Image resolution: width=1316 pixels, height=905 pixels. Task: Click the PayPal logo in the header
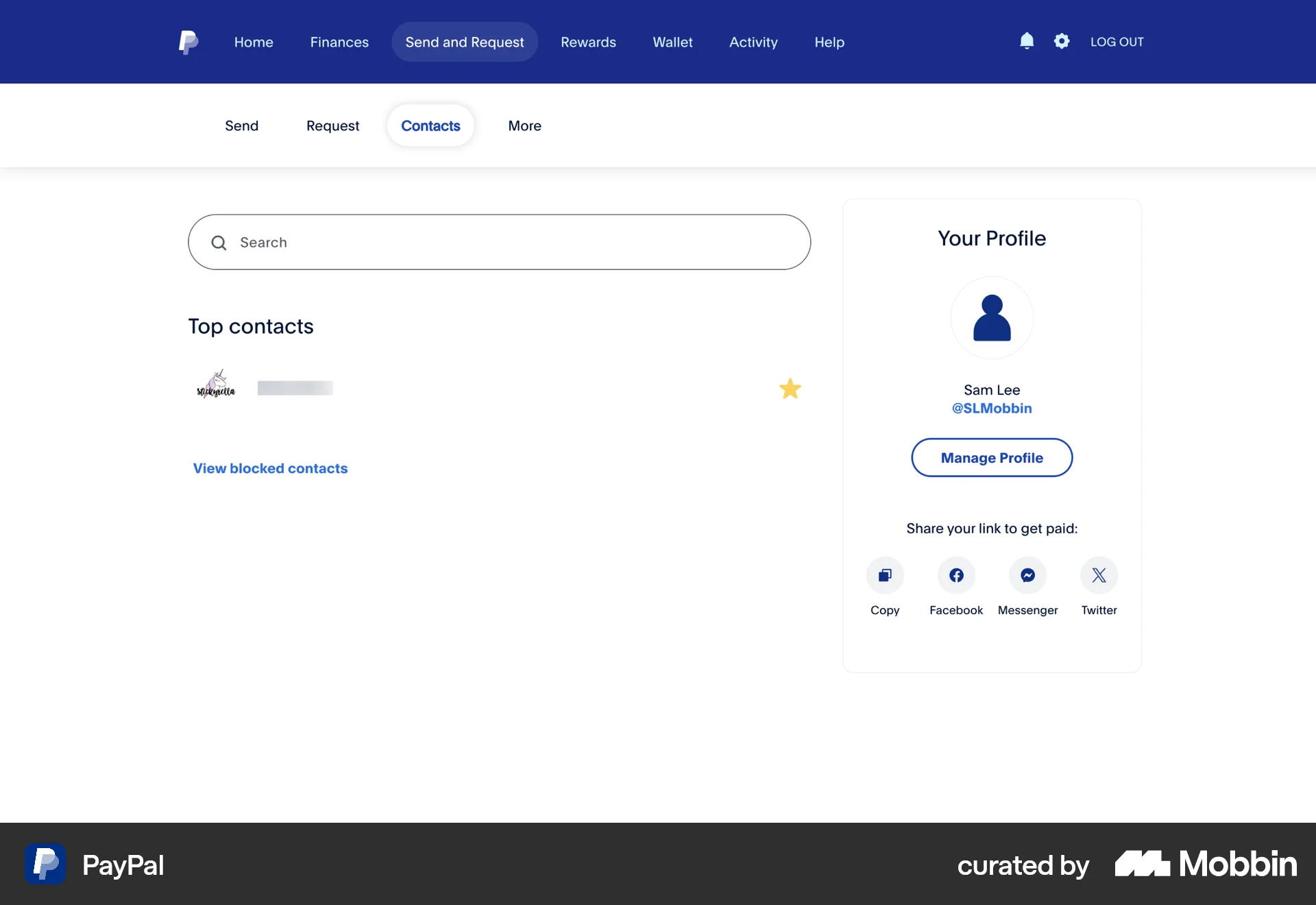(188, 42)
